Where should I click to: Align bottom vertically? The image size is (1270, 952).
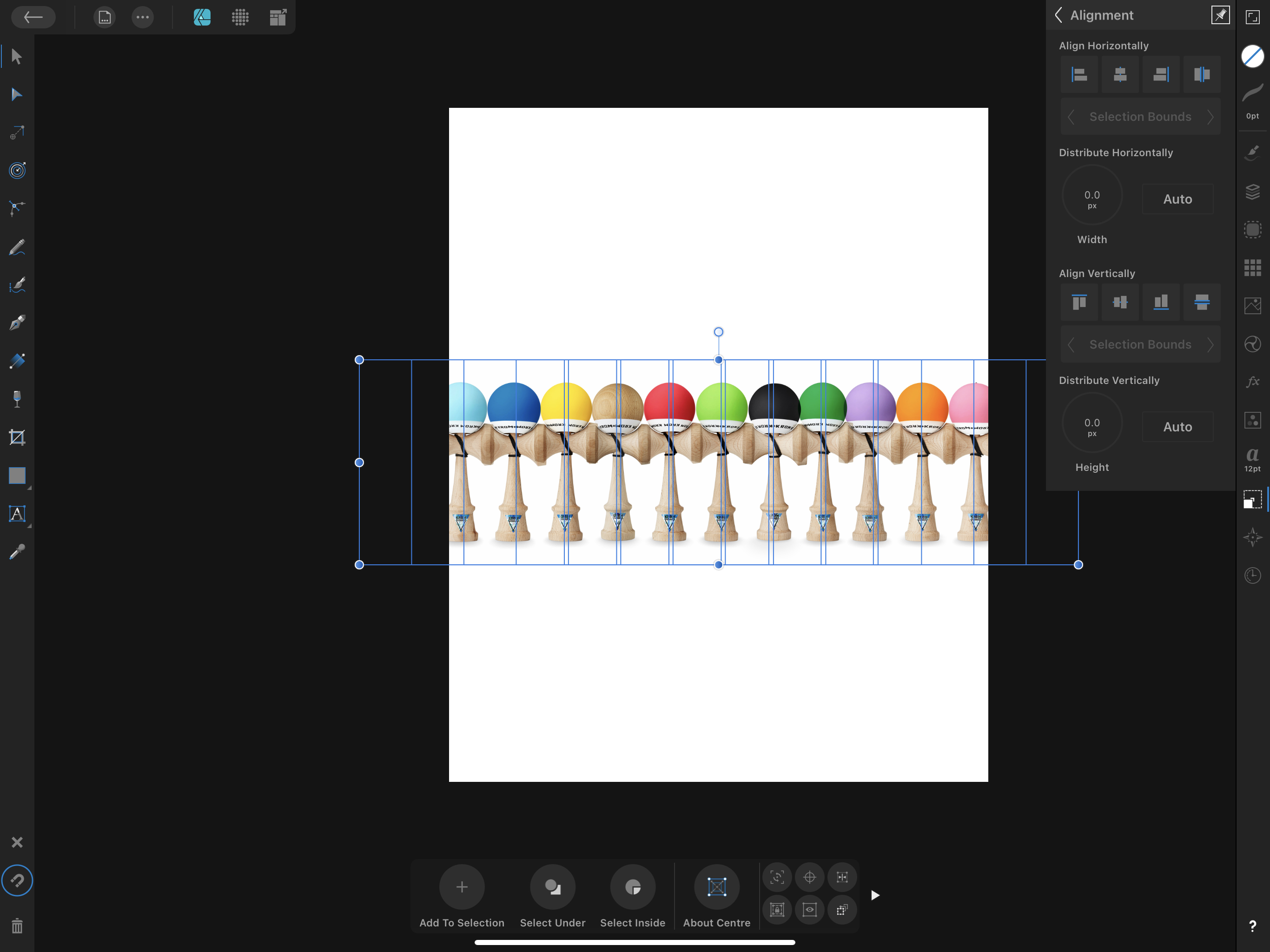1161,302
